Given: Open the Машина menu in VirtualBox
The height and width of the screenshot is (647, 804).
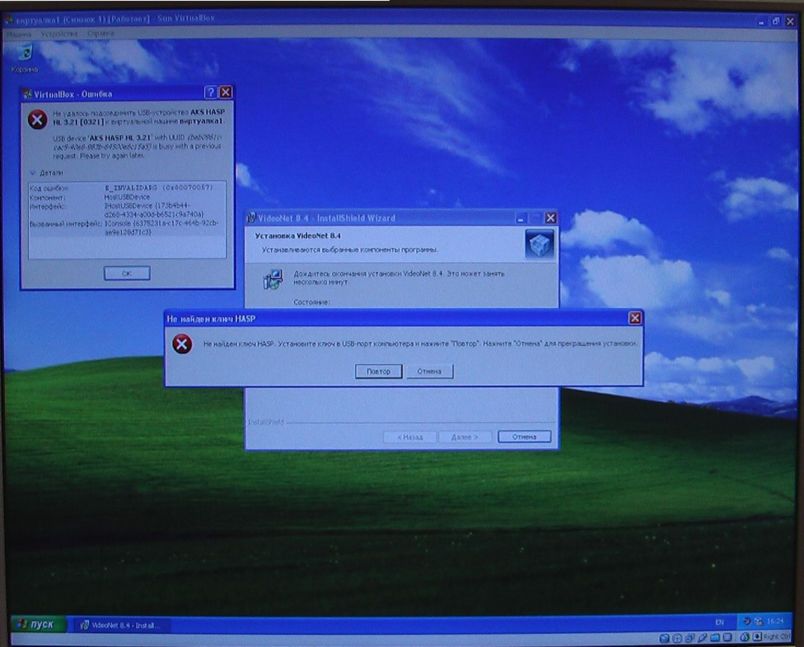Looking at the screenshot, I should pyautogui.click(x=18, y=34).
